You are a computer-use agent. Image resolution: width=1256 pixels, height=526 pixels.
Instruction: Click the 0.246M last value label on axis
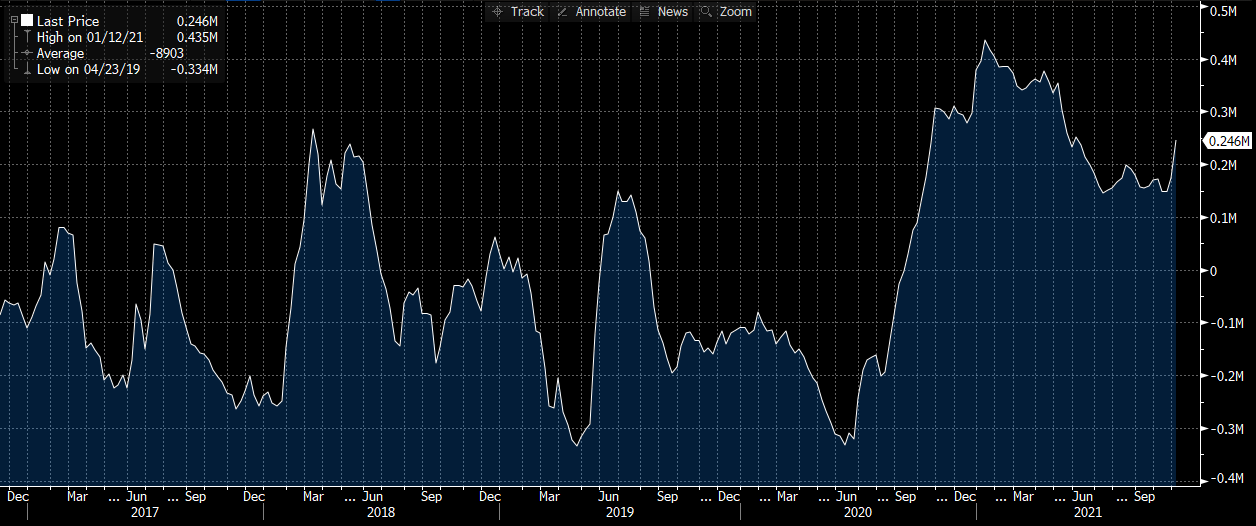point(1229,141)
